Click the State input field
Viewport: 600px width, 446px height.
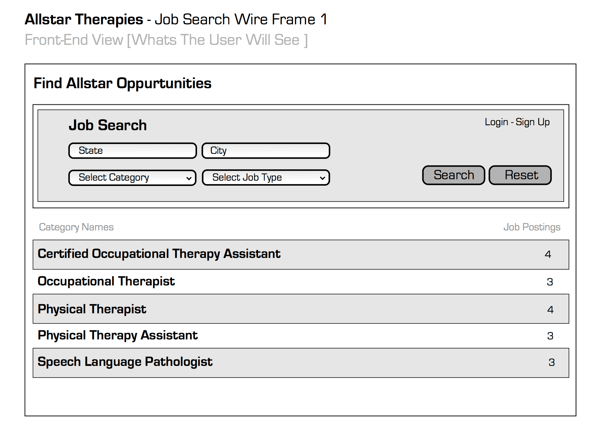(x=132, y=151)
